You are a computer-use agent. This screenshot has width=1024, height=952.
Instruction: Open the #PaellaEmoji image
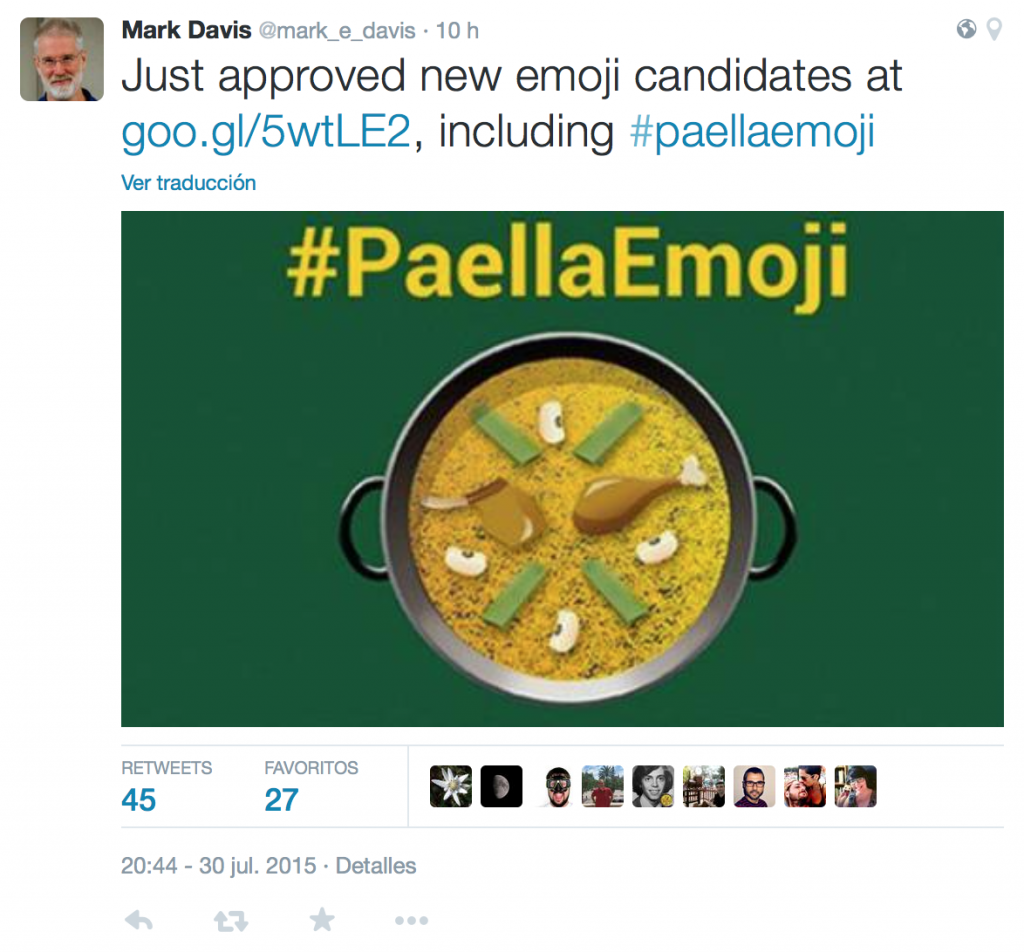(x=562, y=468)
